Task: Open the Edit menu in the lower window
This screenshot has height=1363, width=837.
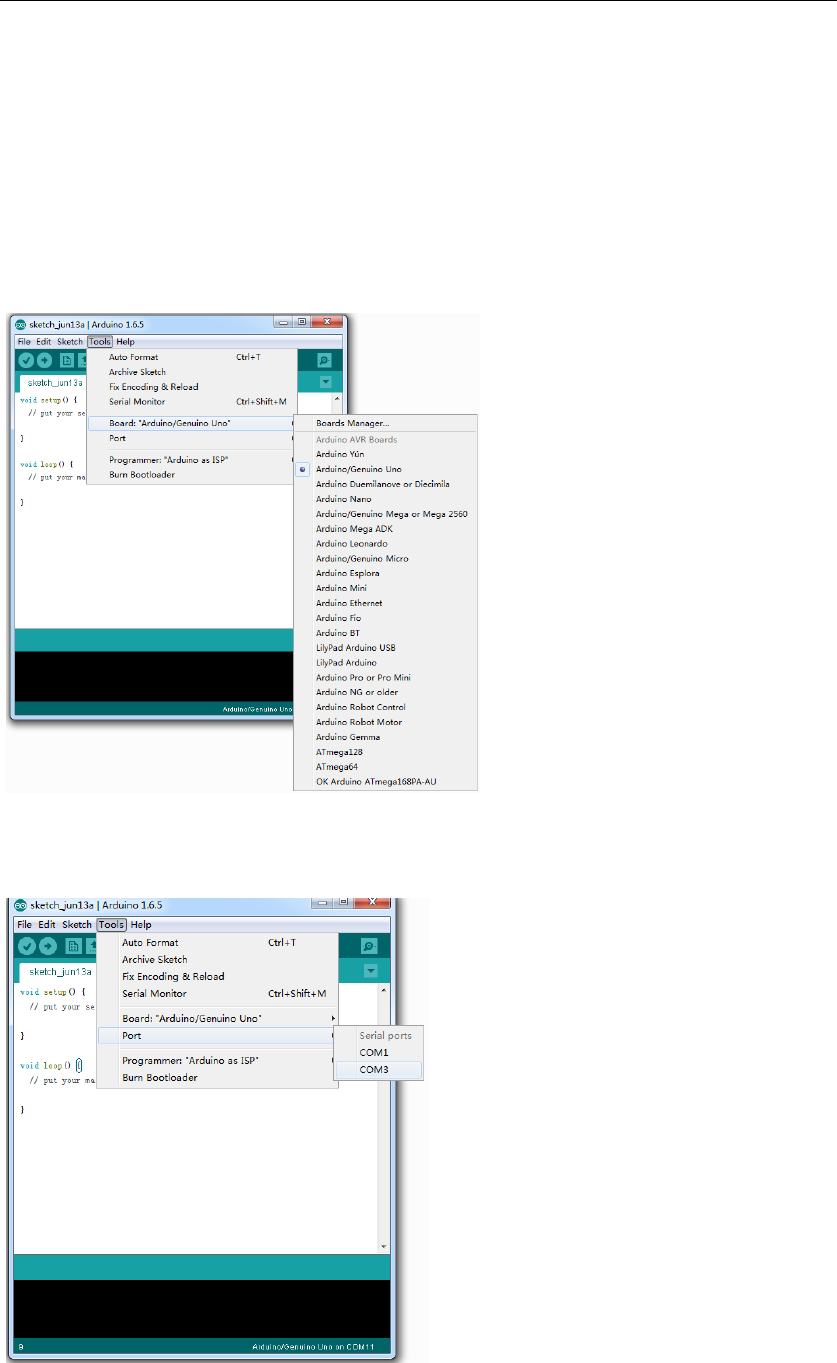Action: [x=47, y=925]
